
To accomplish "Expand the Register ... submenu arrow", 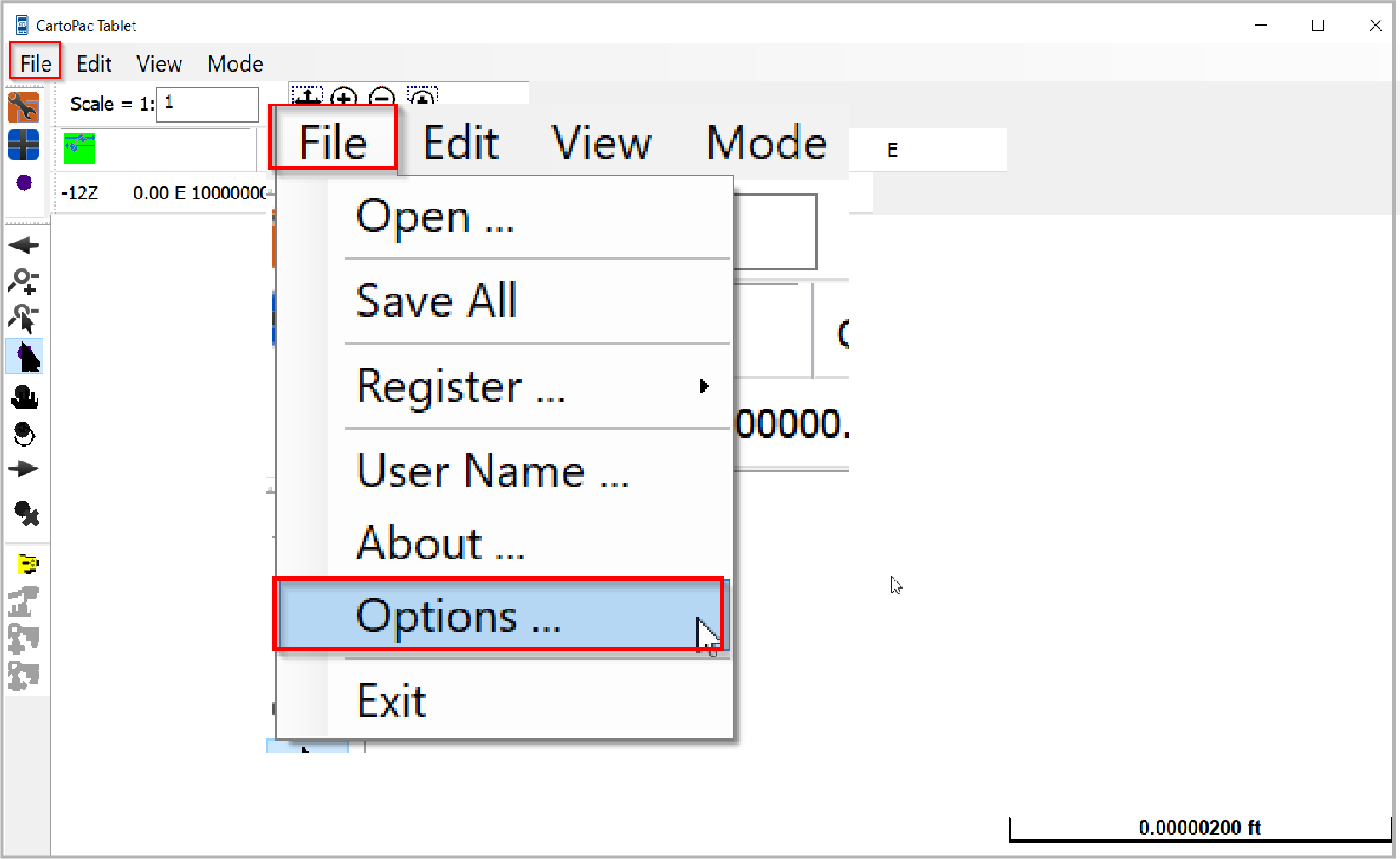I will (x=704, y=387).
